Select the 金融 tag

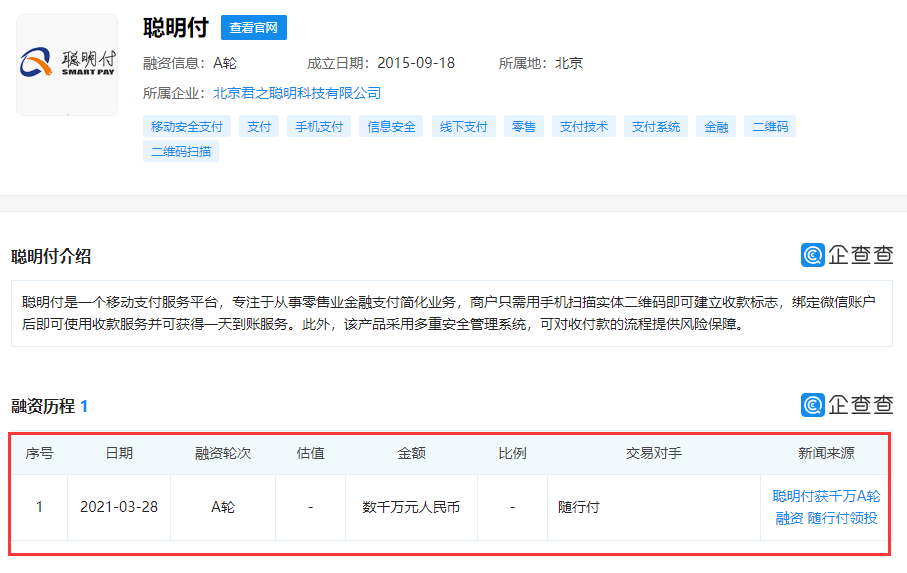tap(716, 127)
